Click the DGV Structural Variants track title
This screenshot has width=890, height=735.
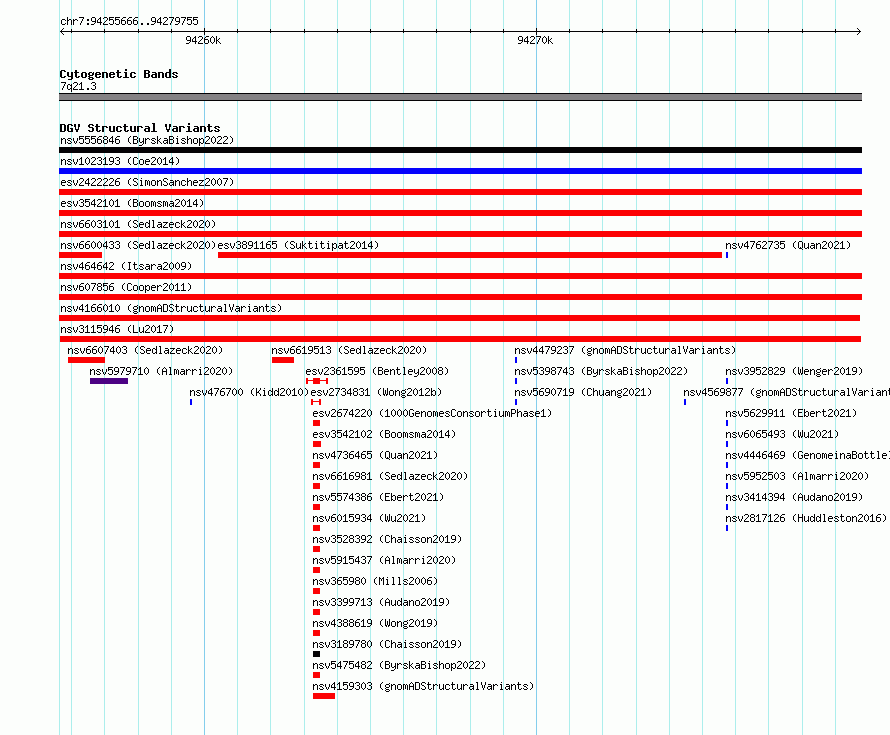point(140,128)
